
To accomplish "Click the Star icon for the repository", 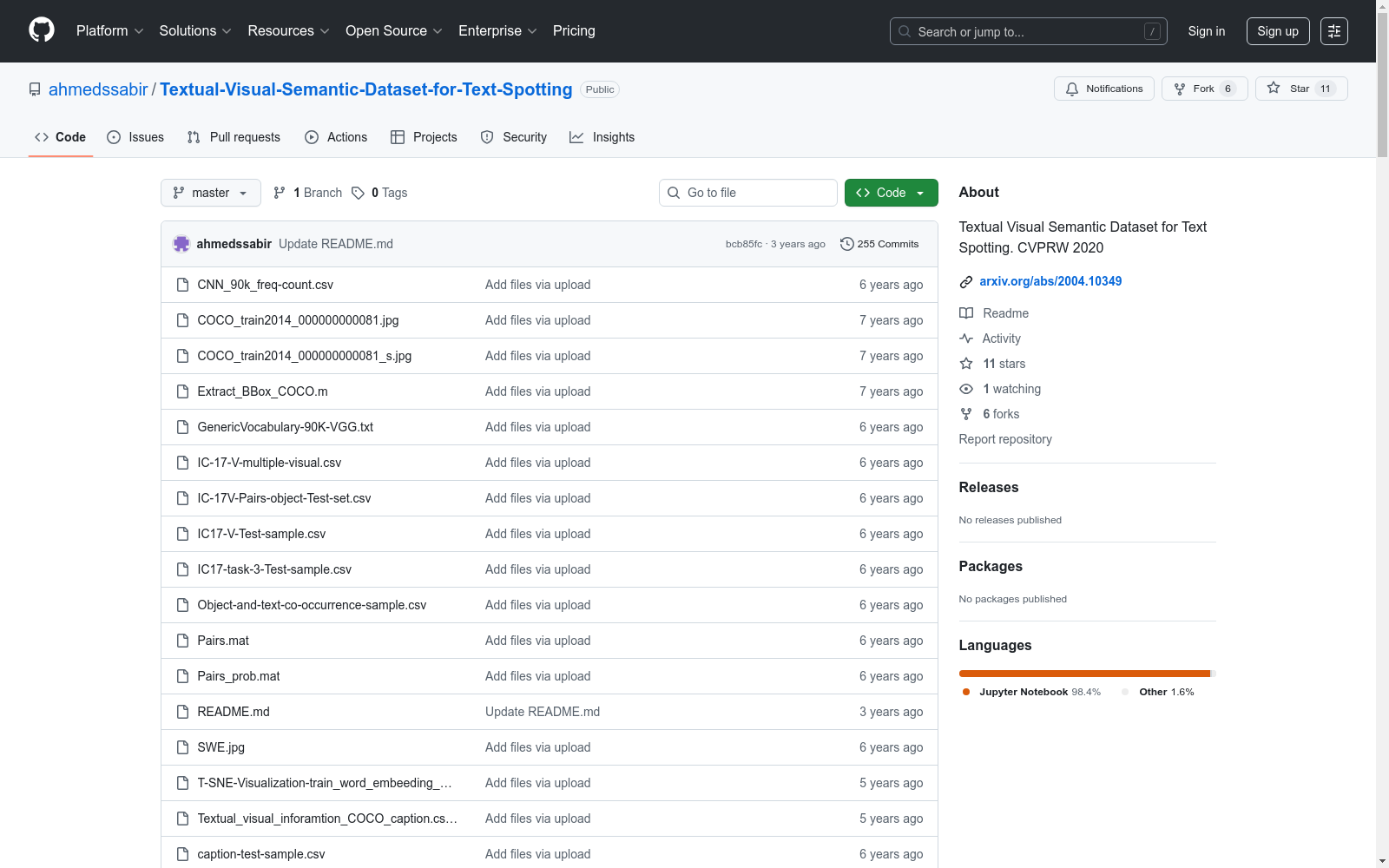I will 1274,88.
